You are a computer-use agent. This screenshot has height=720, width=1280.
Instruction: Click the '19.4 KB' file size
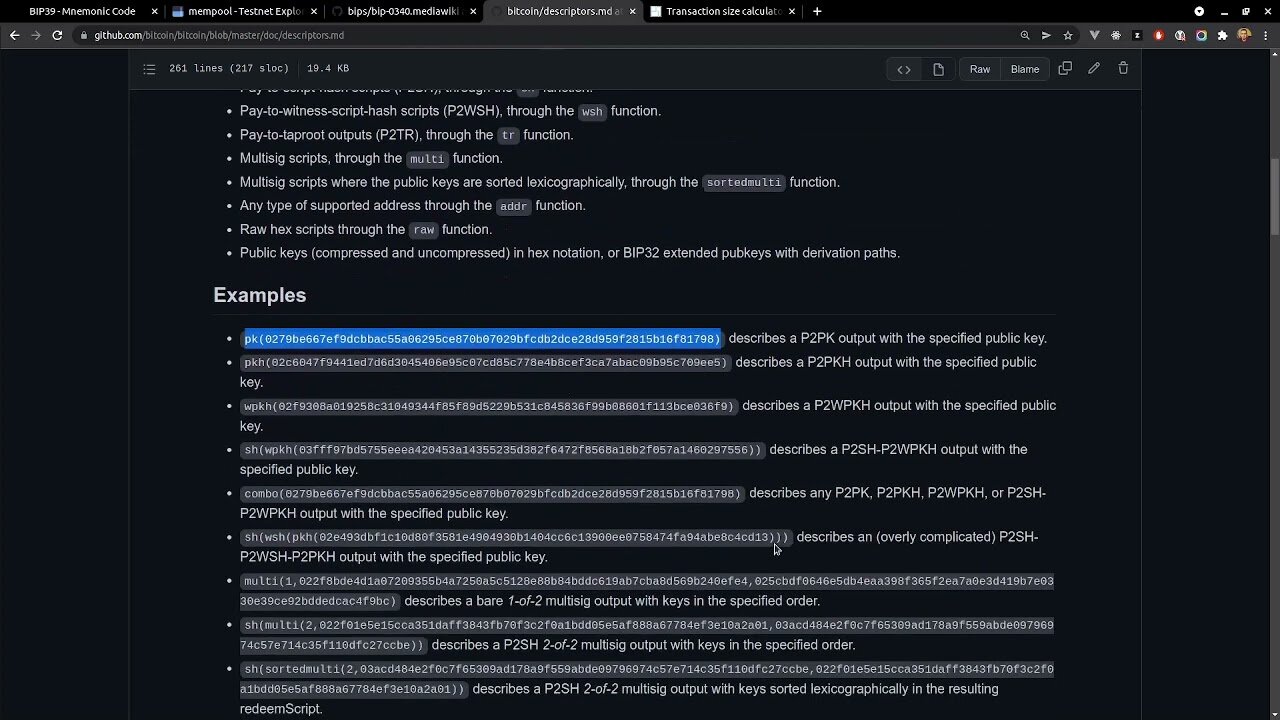tap(328, 68)
